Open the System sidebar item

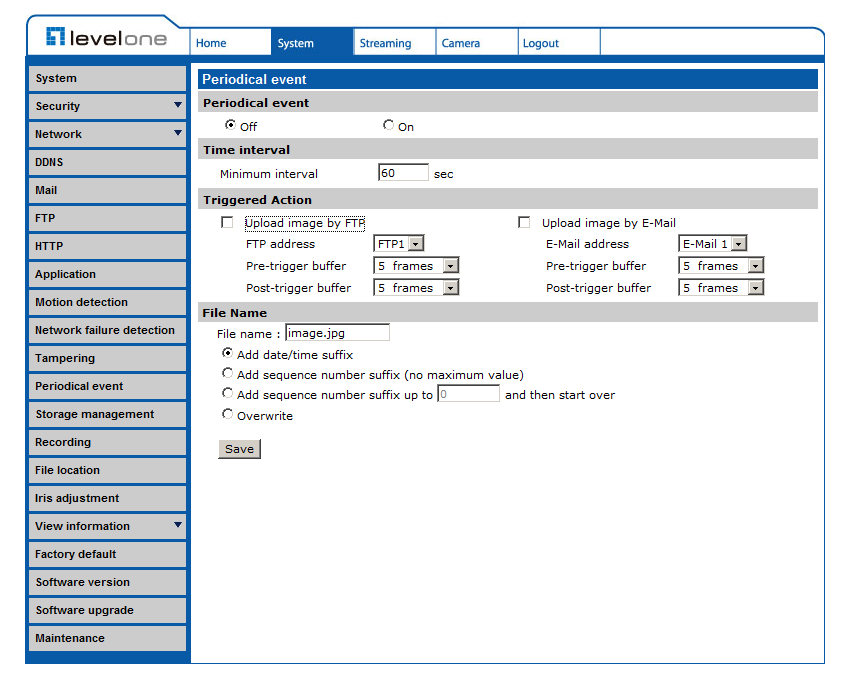pyautogui.click(x=107, y=78)
